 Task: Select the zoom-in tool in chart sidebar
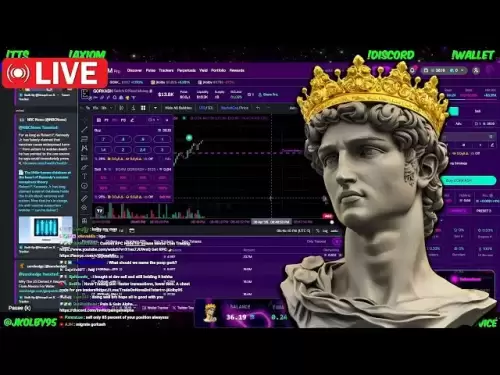(85, 208)
